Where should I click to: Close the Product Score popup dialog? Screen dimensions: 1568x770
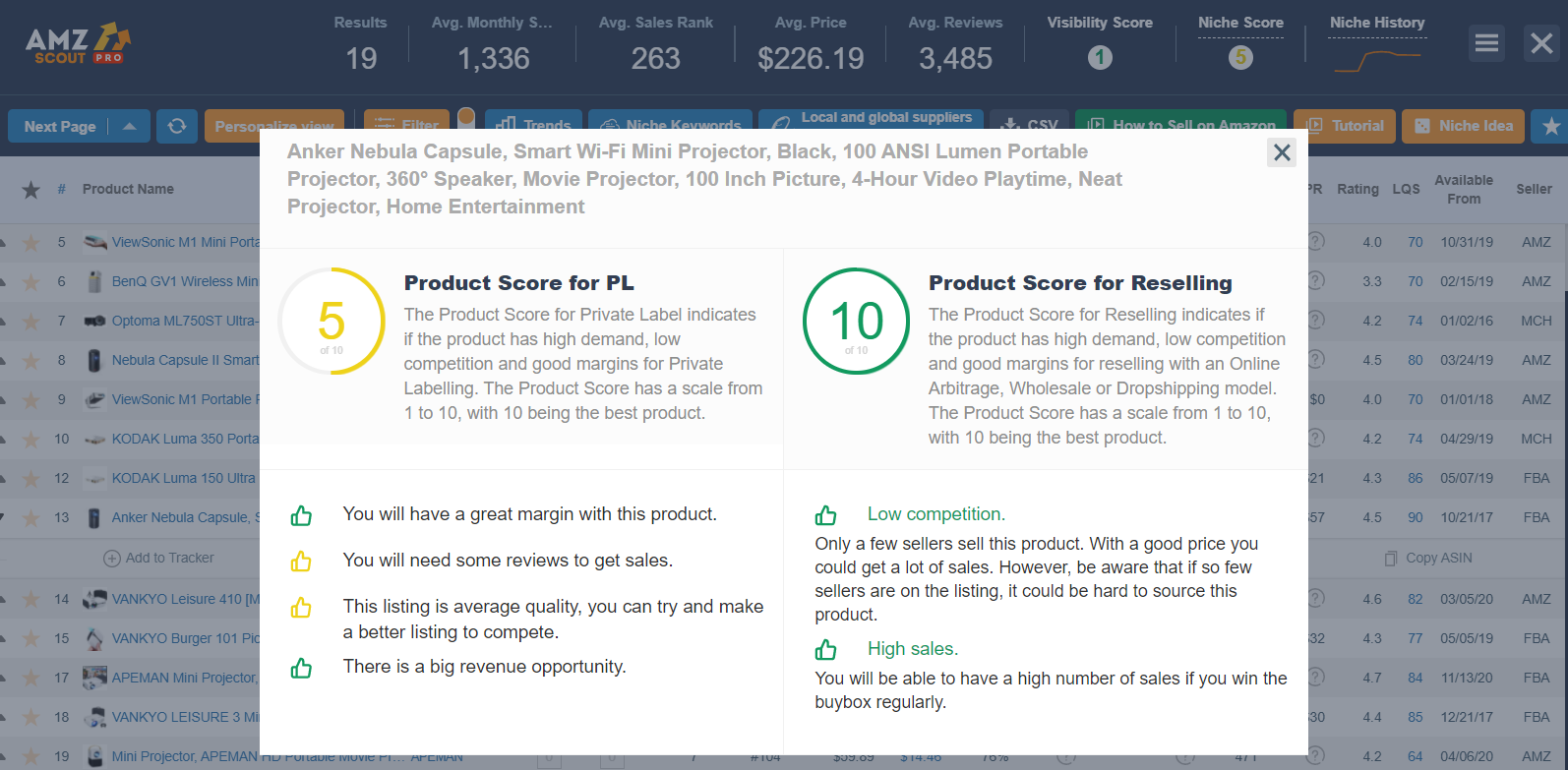1281,152
